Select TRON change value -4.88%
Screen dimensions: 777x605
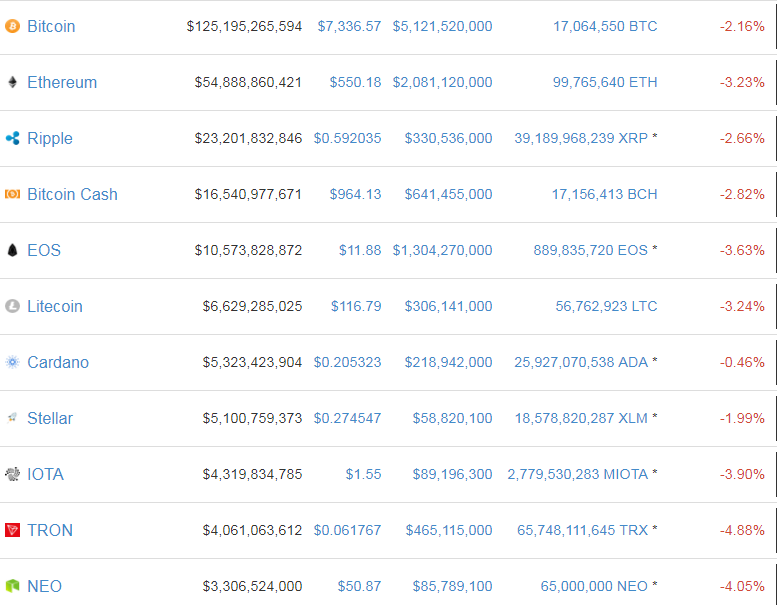742,530
